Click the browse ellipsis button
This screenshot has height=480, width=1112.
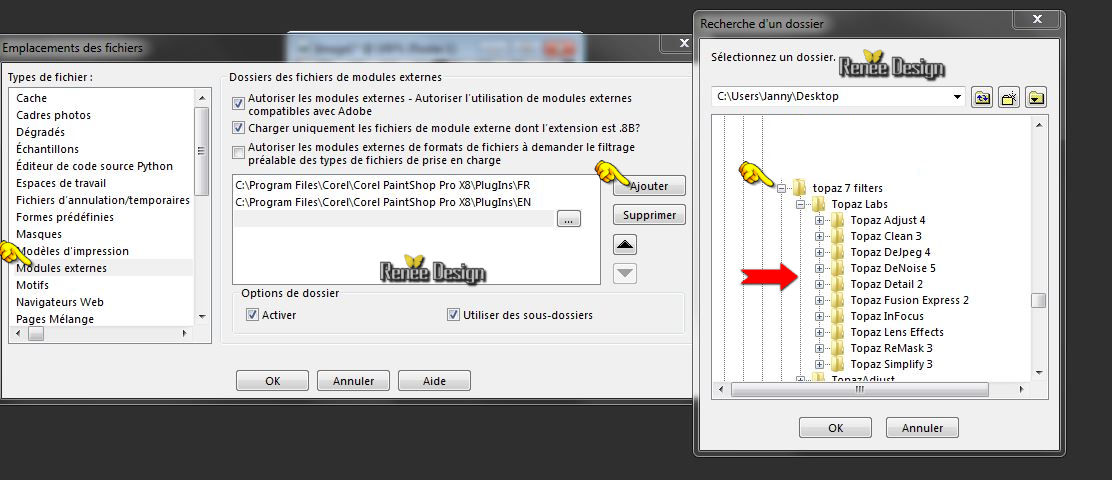[569, 219]
